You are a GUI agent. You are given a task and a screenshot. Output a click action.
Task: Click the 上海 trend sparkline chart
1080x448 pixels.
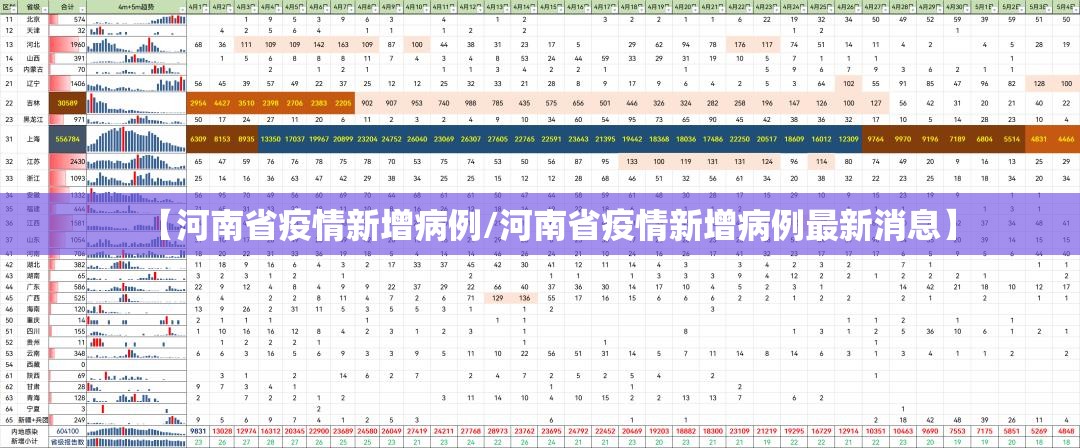136,139
